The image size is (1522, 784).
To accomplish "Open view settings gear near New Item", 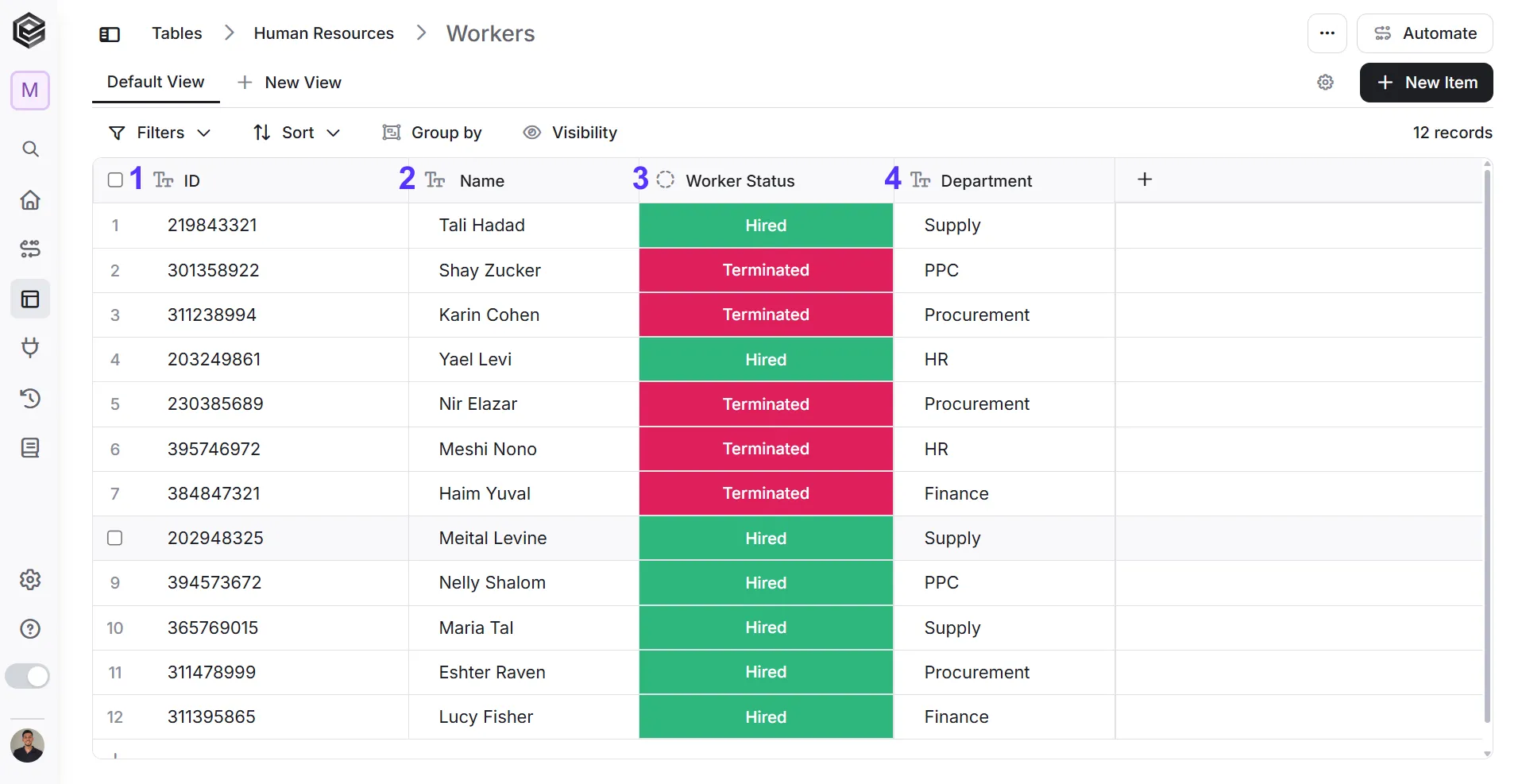I will pos(1325,83).
